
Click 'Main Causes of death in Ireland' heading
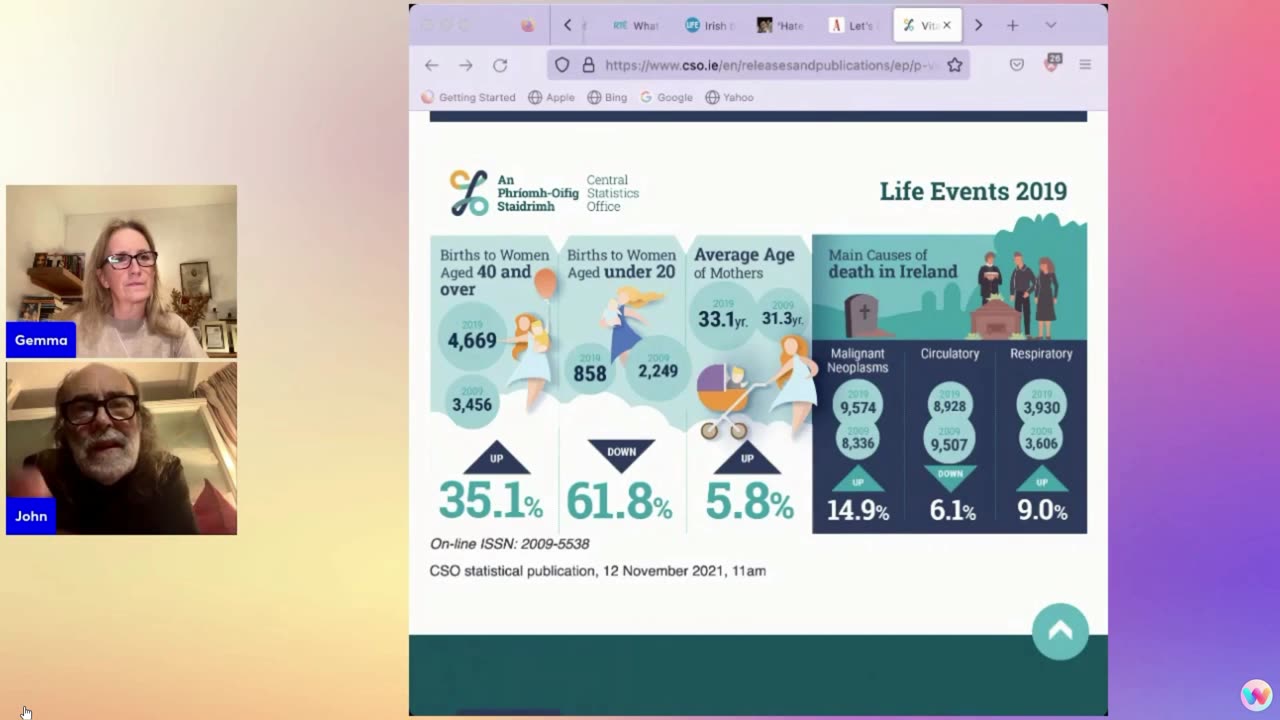[892, 264]
